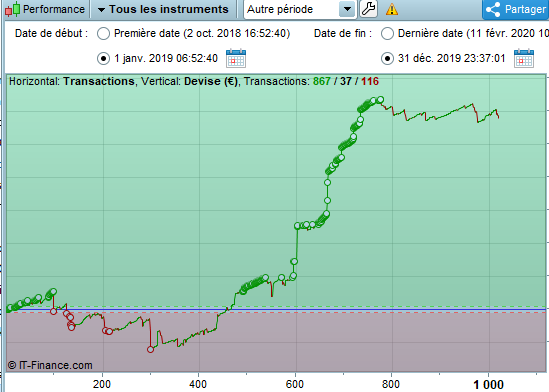The height and width of the screenshot is (392, 549).
Task: Click the 1 janv. 2019 06:52:40 date text
Action: [166, 58]
